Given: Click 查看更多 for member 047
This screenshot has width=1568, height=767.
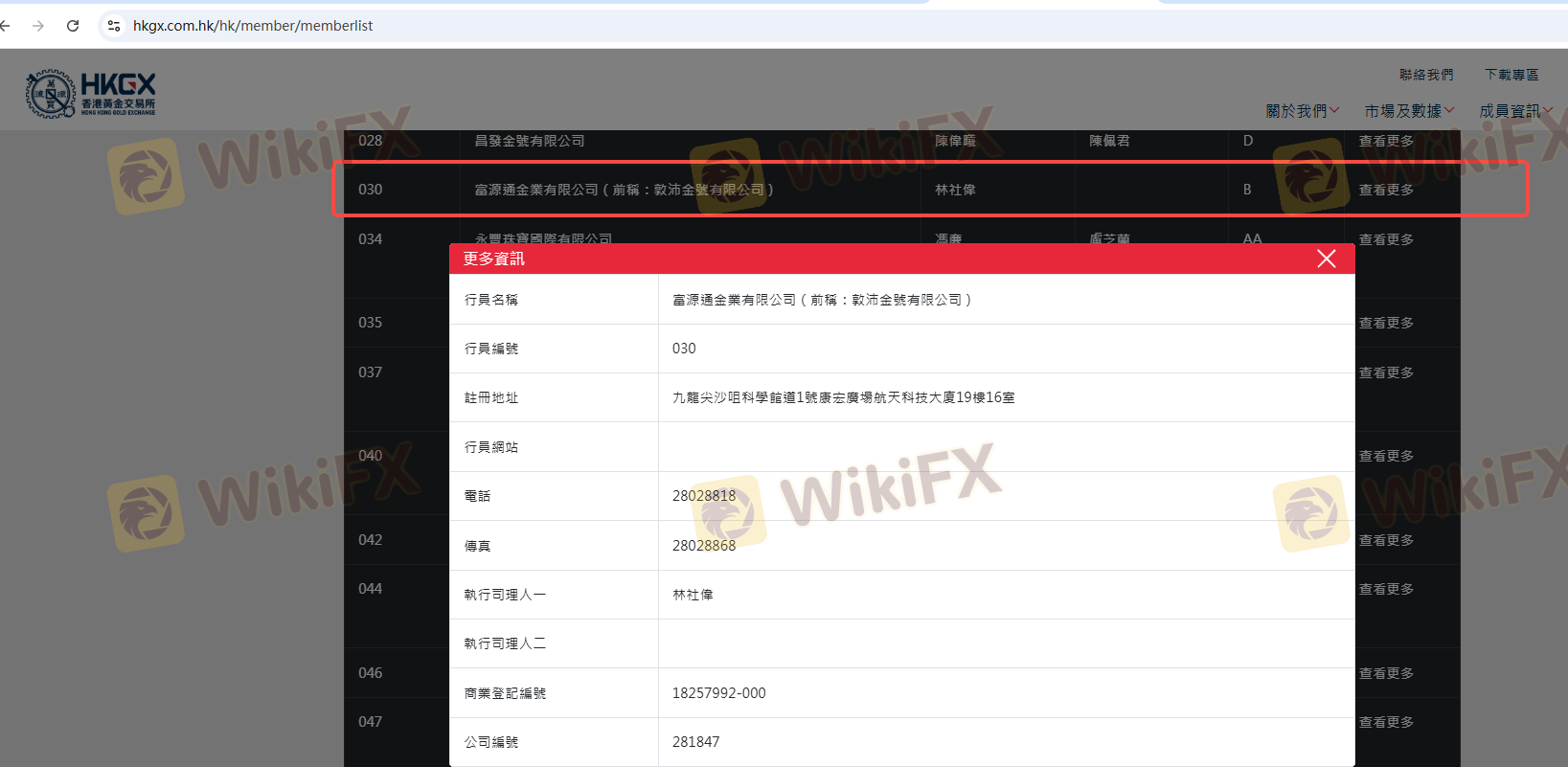Looking at the screenshot, I should [1386, 722].
